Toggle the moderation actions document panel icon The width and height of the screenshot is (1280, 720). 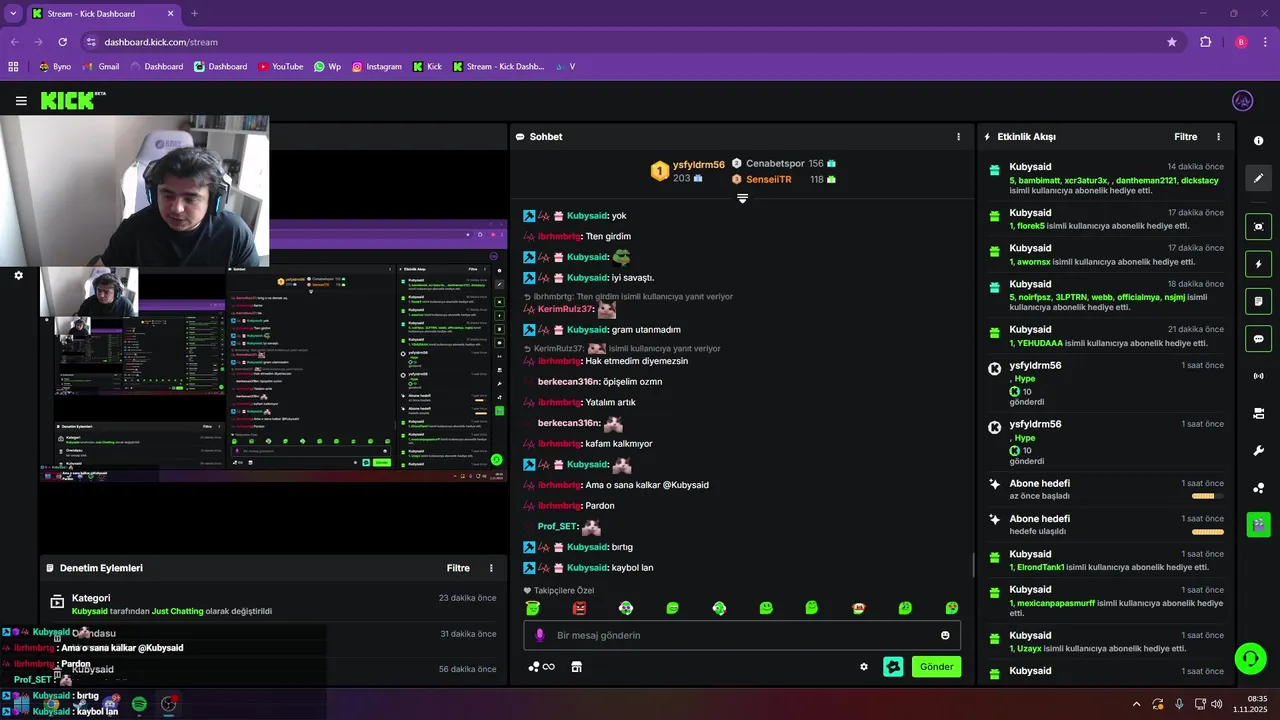tap(1258, 301)
